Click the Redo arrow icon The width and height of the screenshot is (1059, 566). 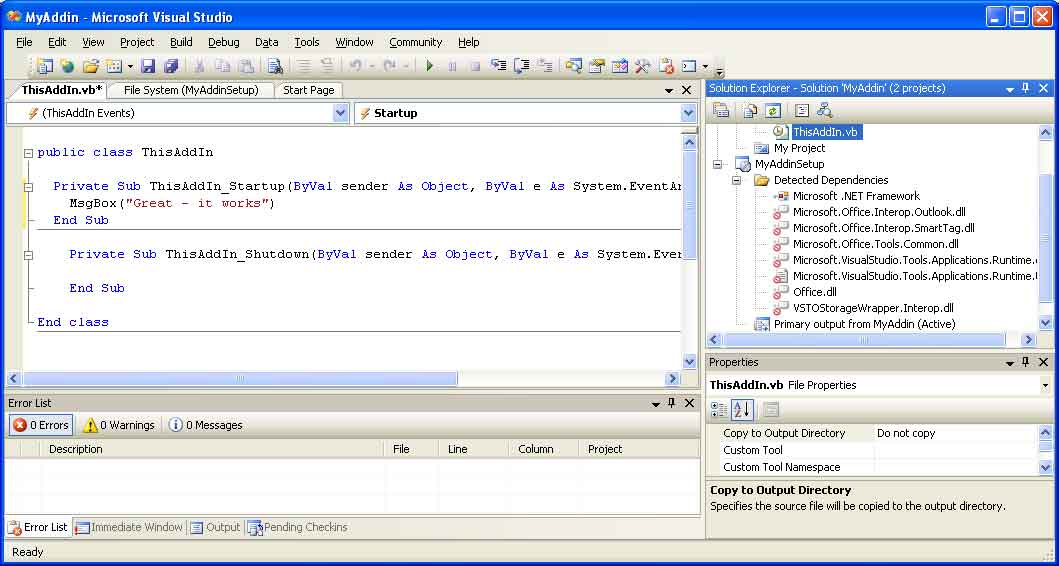pos(390,66)
